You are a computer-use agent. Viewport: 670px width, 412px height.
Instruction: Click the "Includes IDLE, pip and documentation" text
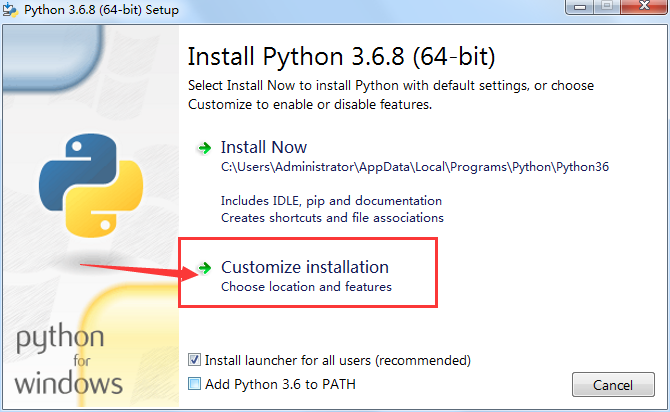click(331, 200)
